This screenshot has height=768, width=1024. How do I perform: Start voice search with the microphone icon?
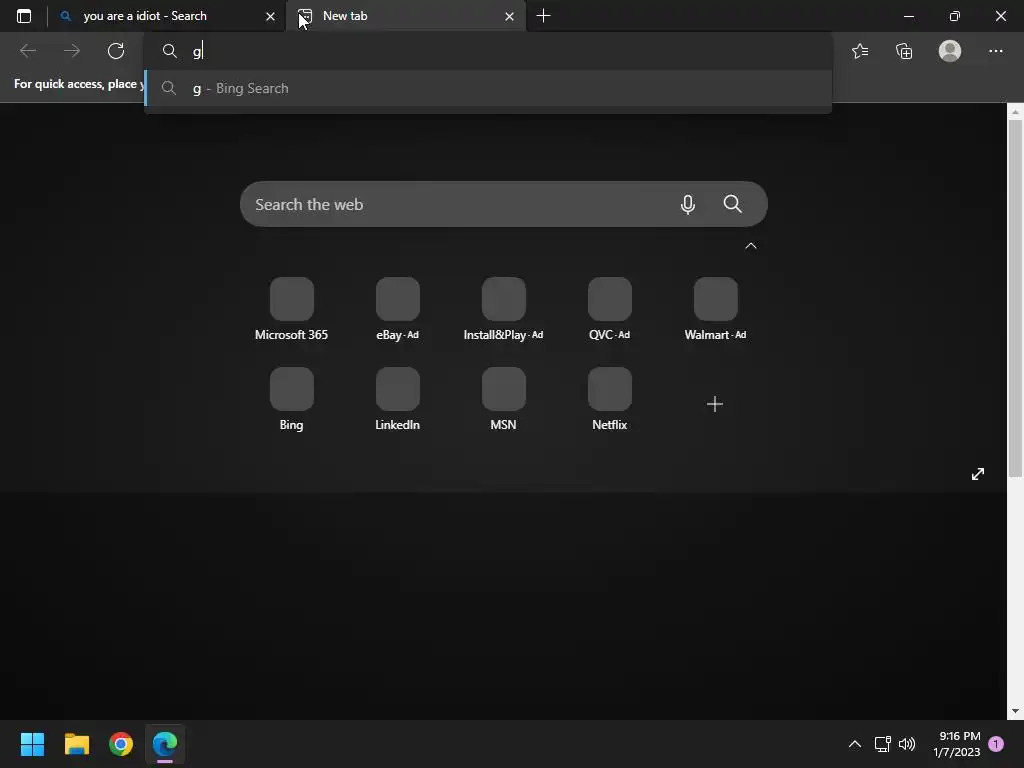[x=688, y=204]
